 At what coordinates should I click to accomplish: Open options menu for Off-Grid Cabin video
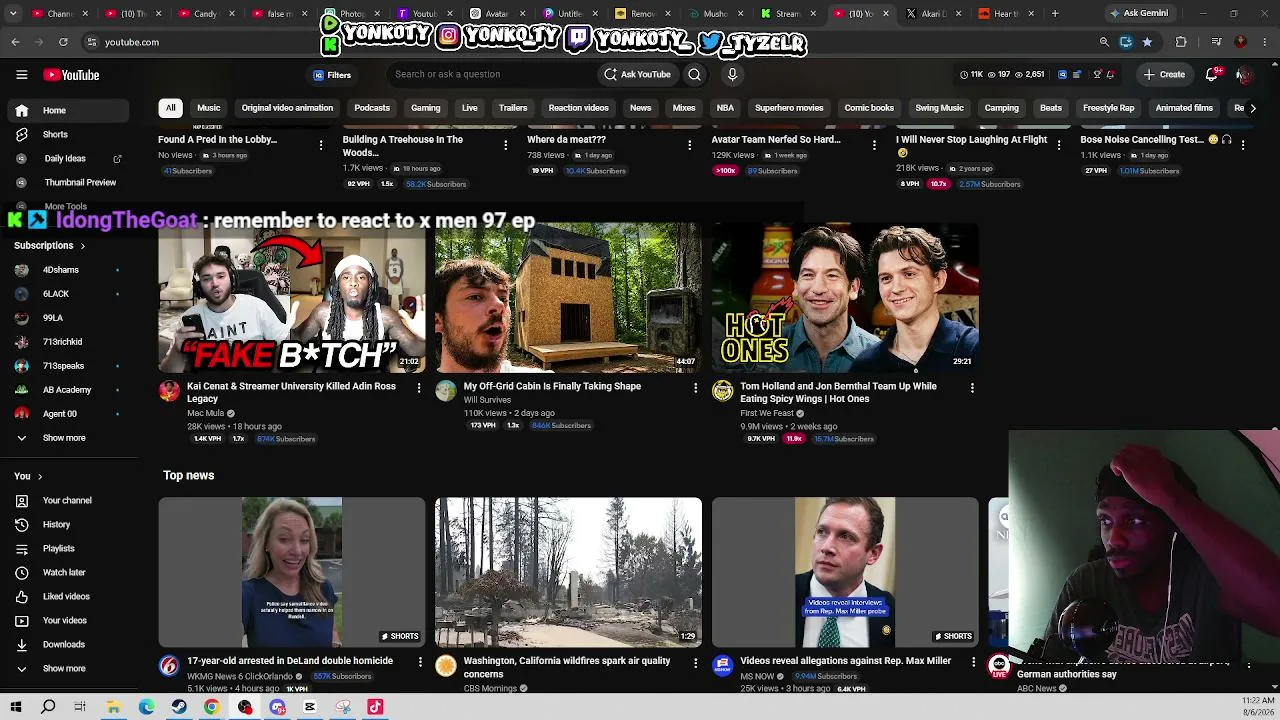(x=696, y=388)
